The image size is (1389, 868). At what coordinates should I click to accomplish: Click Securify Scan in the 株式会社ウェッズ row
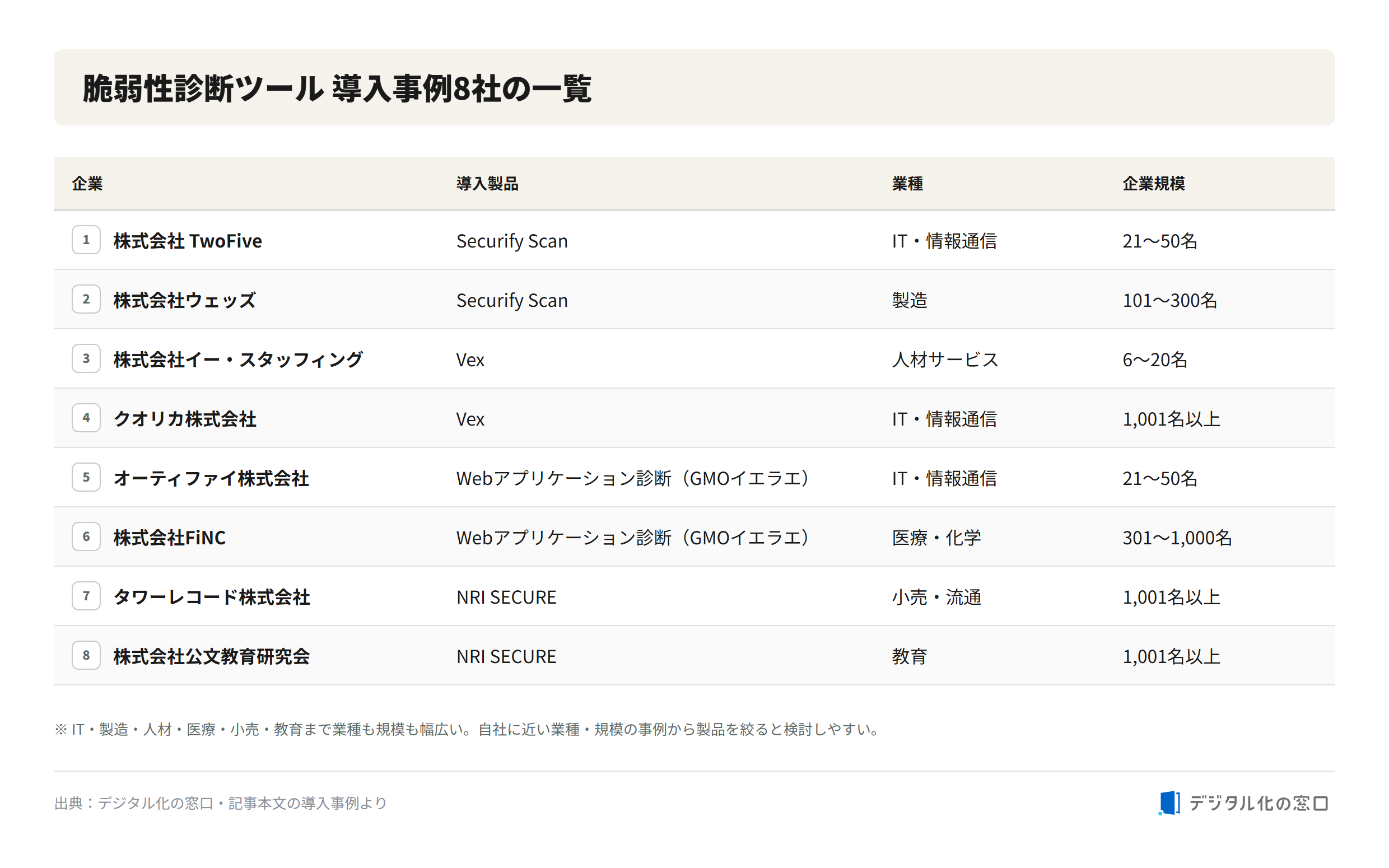(x=512, y=300)
